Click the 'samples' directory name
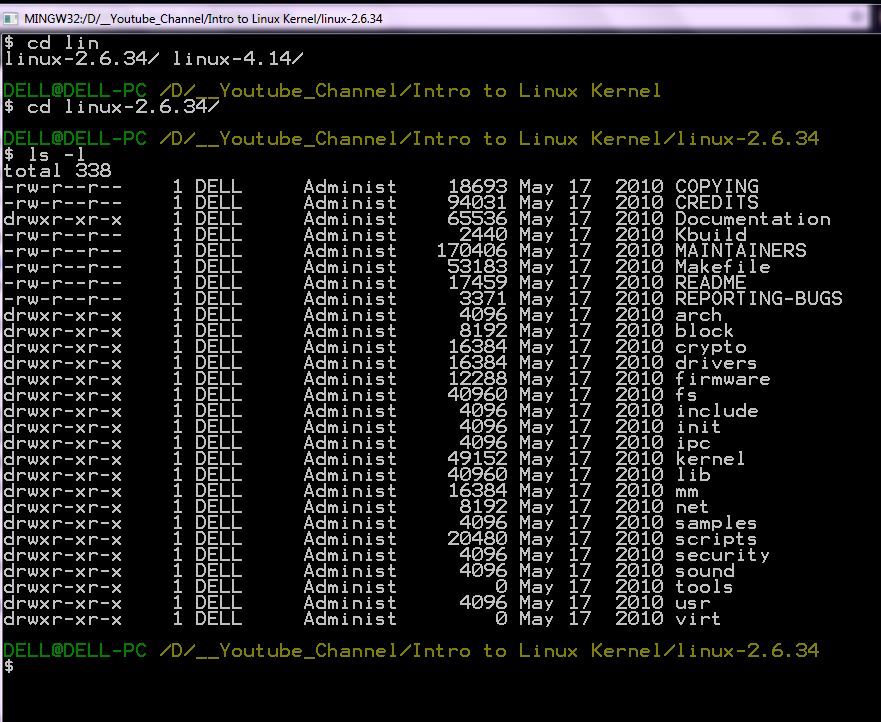 pyautogui.click(x=716, y=523)
